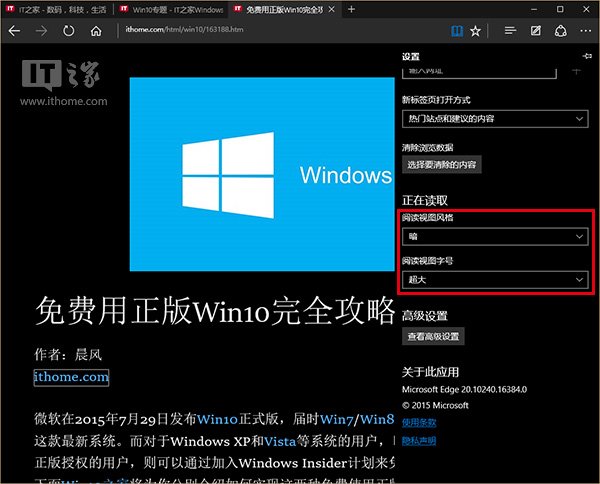Toggle the Reading view book icon
The height and width of the screenshot is (484, 600).
[x=456, y=31]
